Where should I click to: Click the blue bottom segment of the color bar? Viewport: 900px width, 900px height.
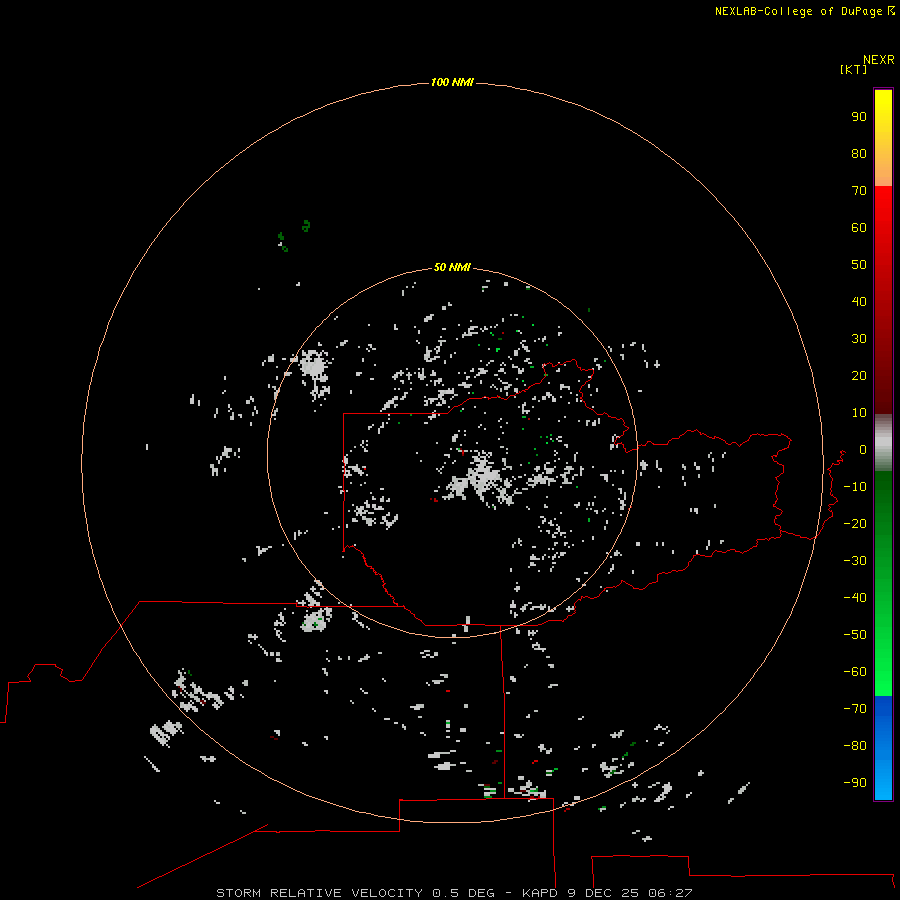pyautogui.click(x=883, y=748)
